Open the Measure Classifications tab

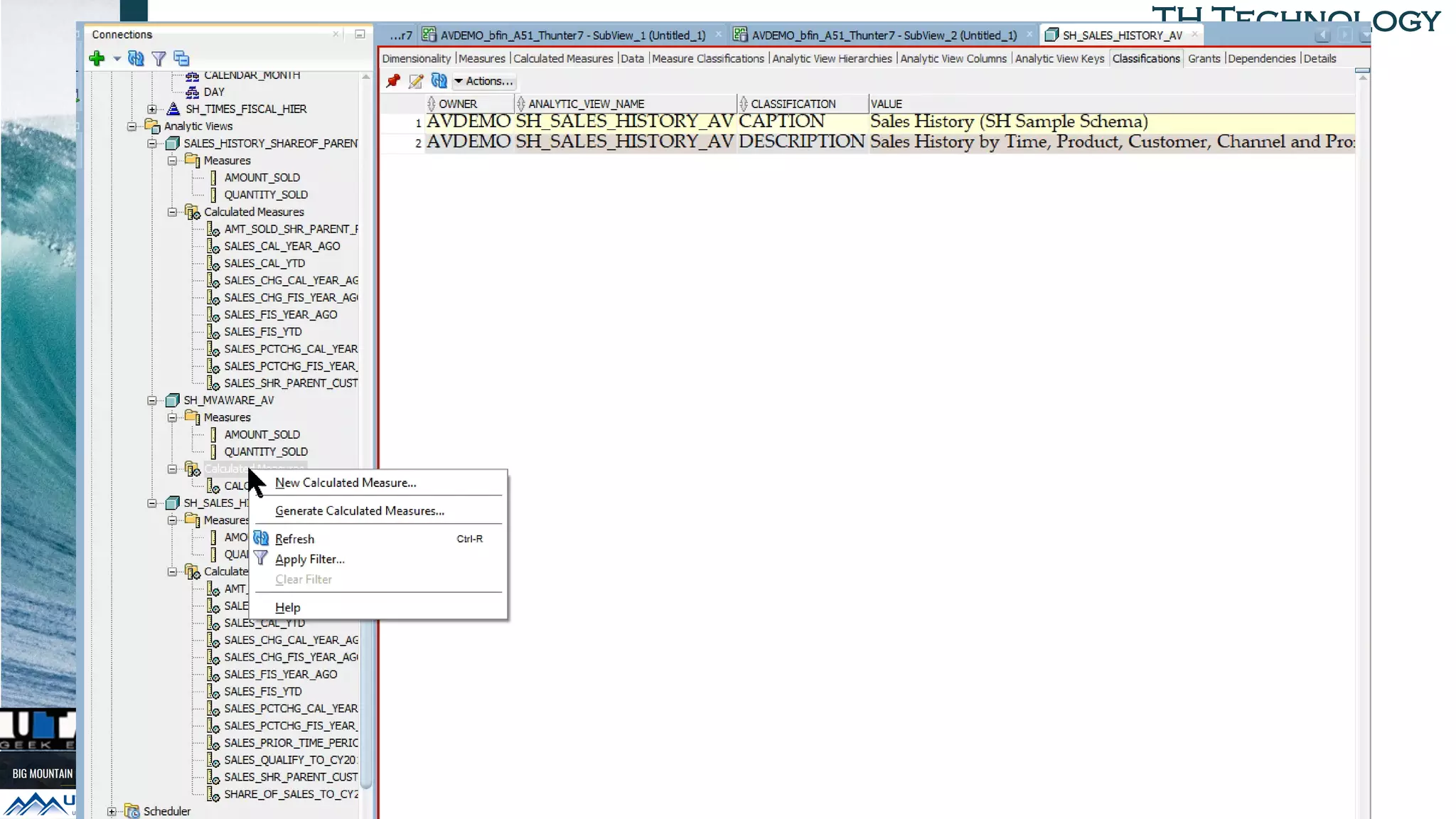[x=708, y=58]
